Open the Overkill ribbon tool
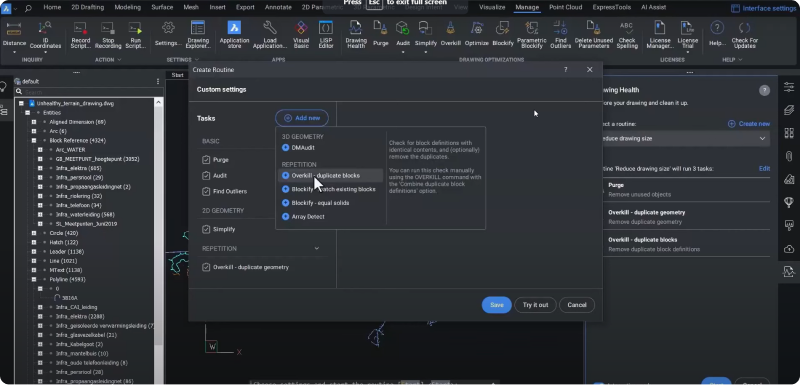800x385 pixels. 451,34
